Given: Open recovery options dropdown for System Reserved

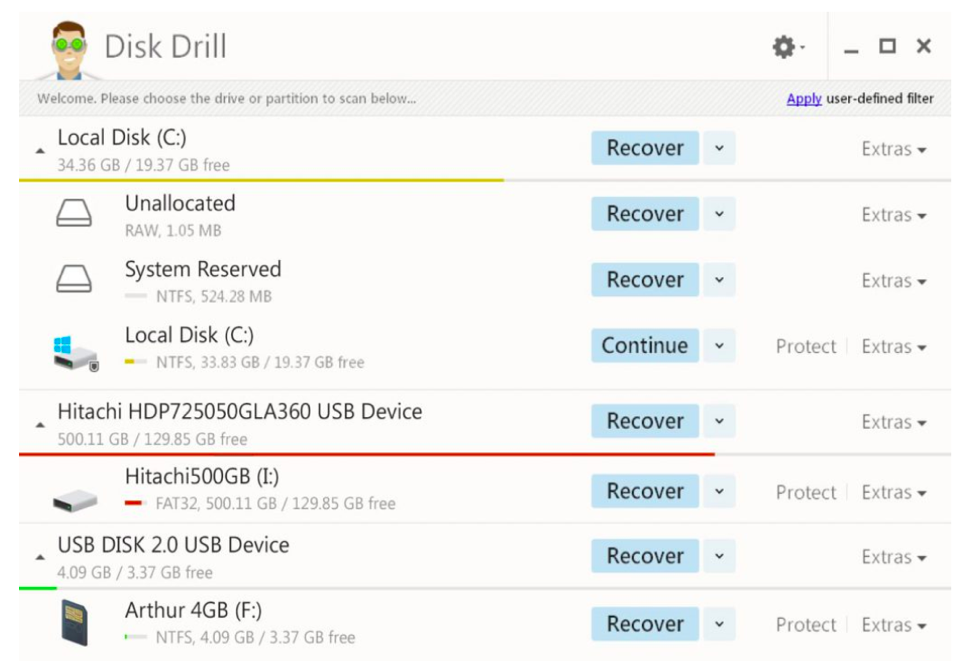Looking at the screenshot, I should point(719,279).
